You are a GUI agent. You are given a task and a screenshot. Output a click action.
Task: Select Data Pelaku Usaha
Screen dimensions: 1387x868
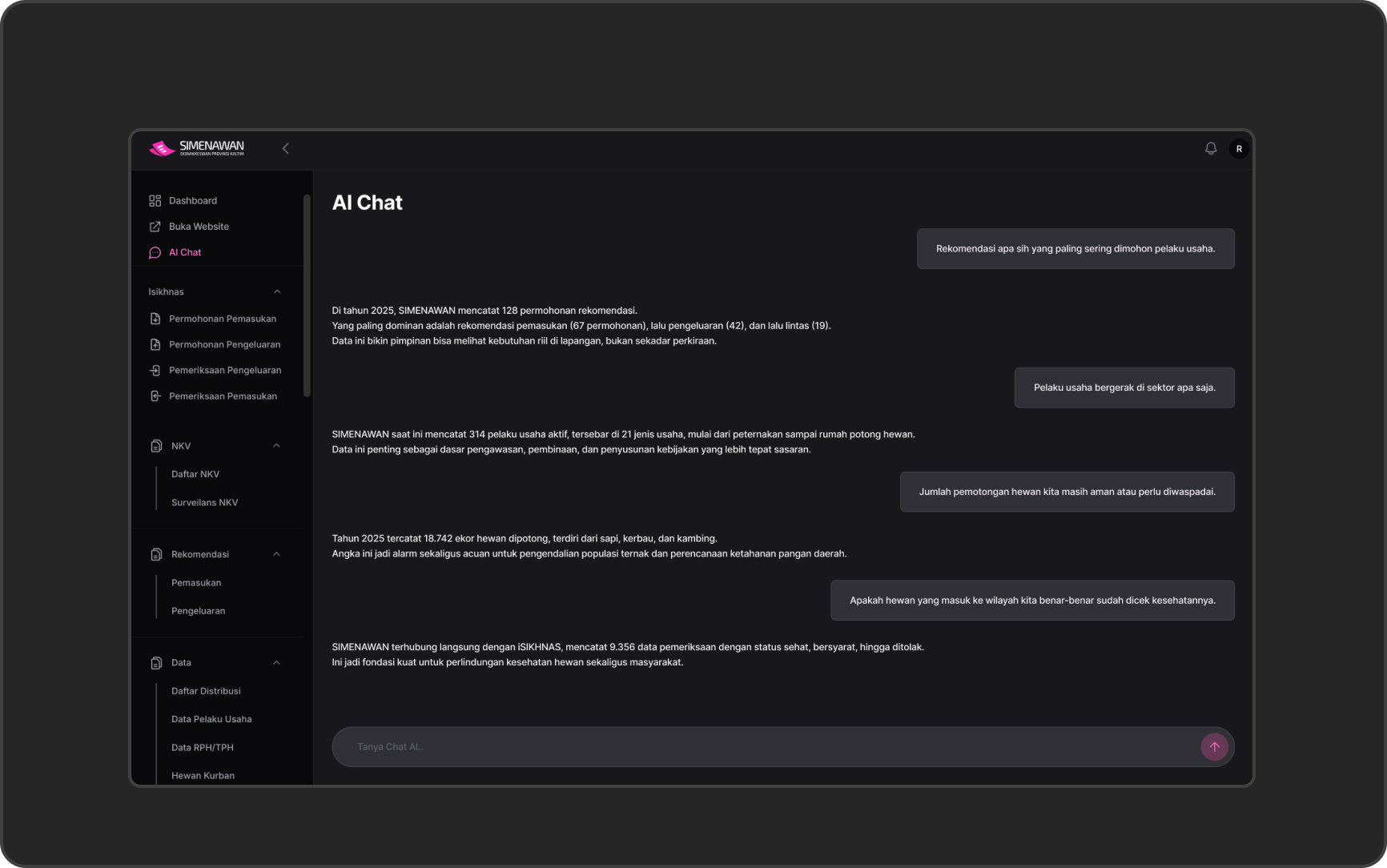click(x=211, y=719)
